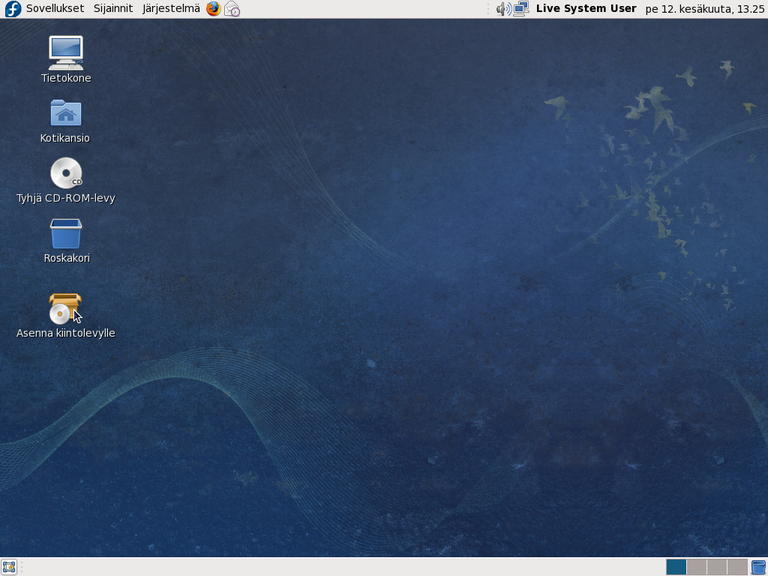Image resolution: width=768 pixels, height=576 pixels.
Task: Launch Firefox from the top panel
Action: pyautogui.click(x=214, y=9)
